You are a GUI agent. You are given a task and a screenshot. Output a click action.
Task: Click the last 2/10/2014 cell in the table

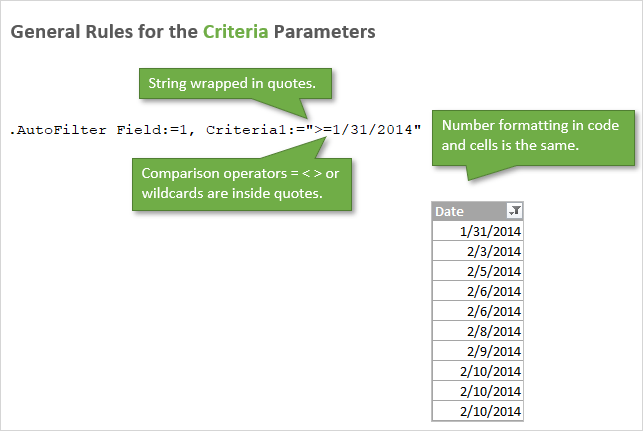(478, 411)
